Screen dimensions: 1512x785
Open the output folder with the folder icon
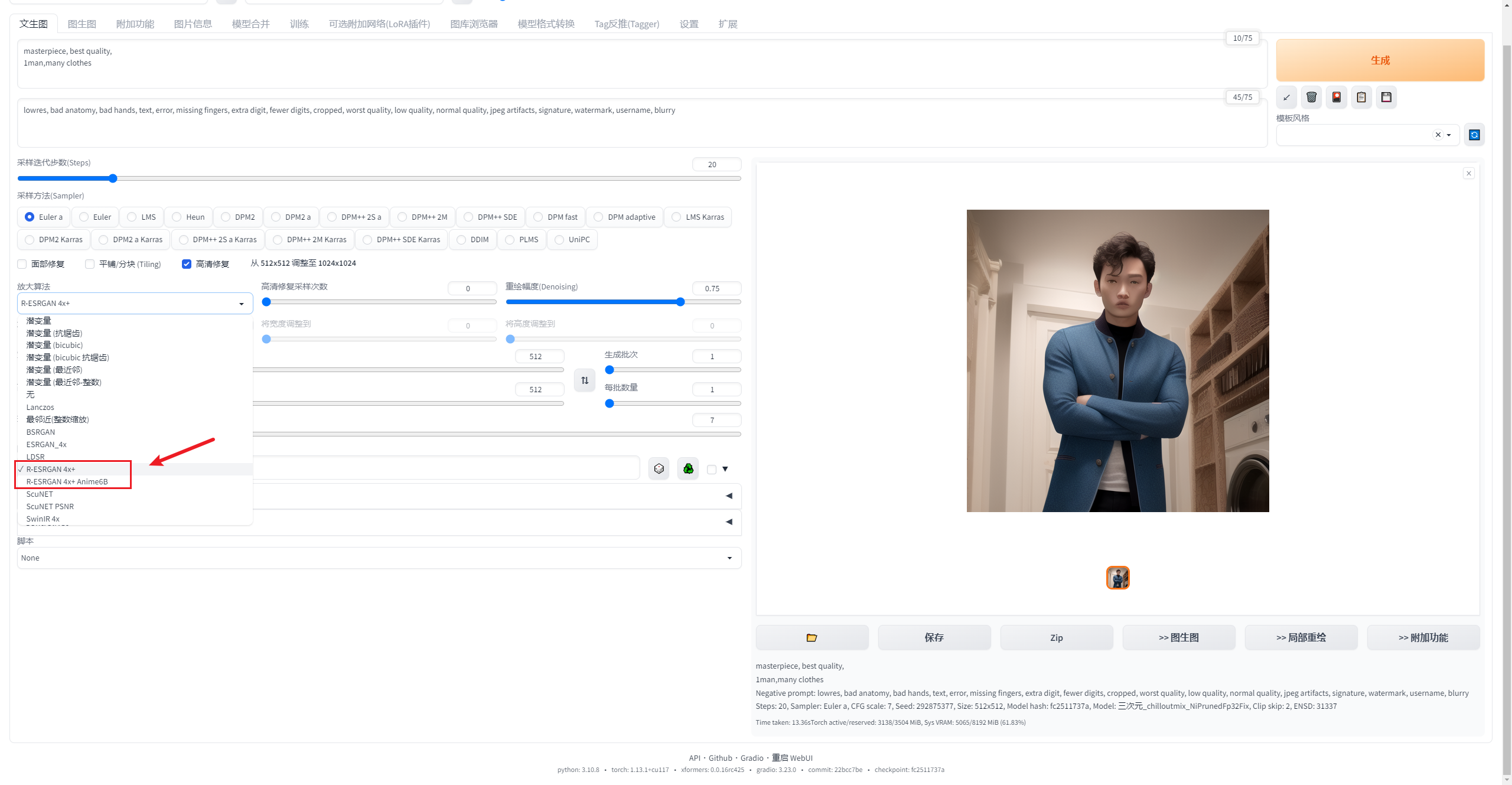[x=812, y=637]
